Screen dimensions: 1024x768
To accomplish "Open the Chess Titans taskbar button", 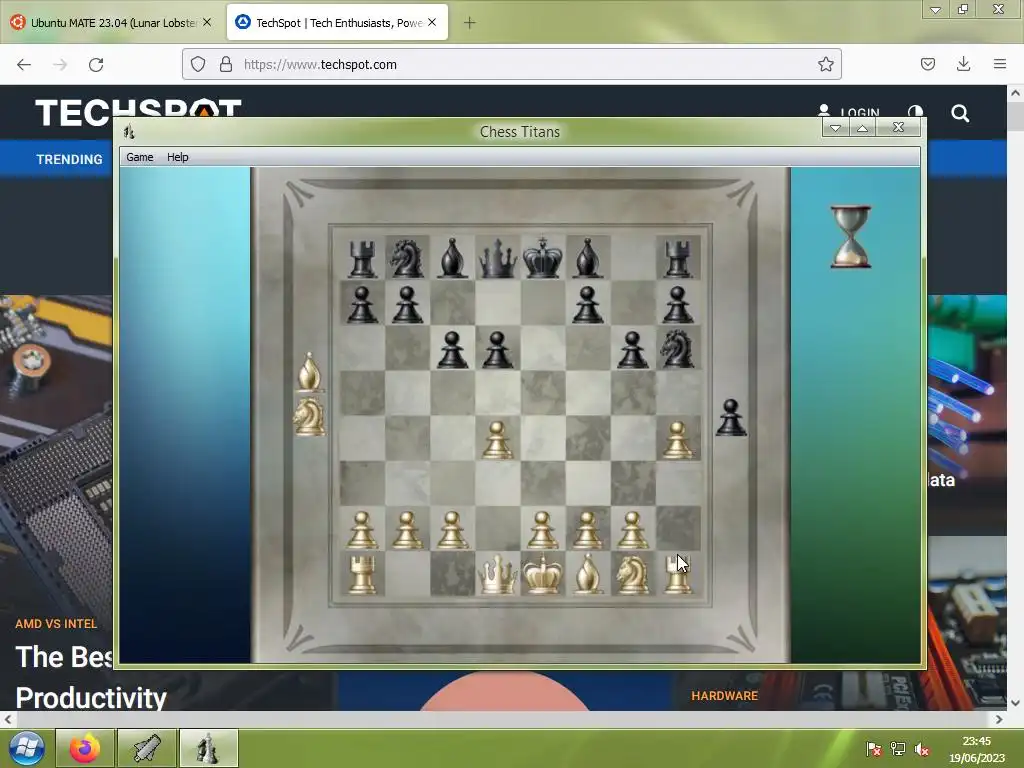I will tap(208, 748).
